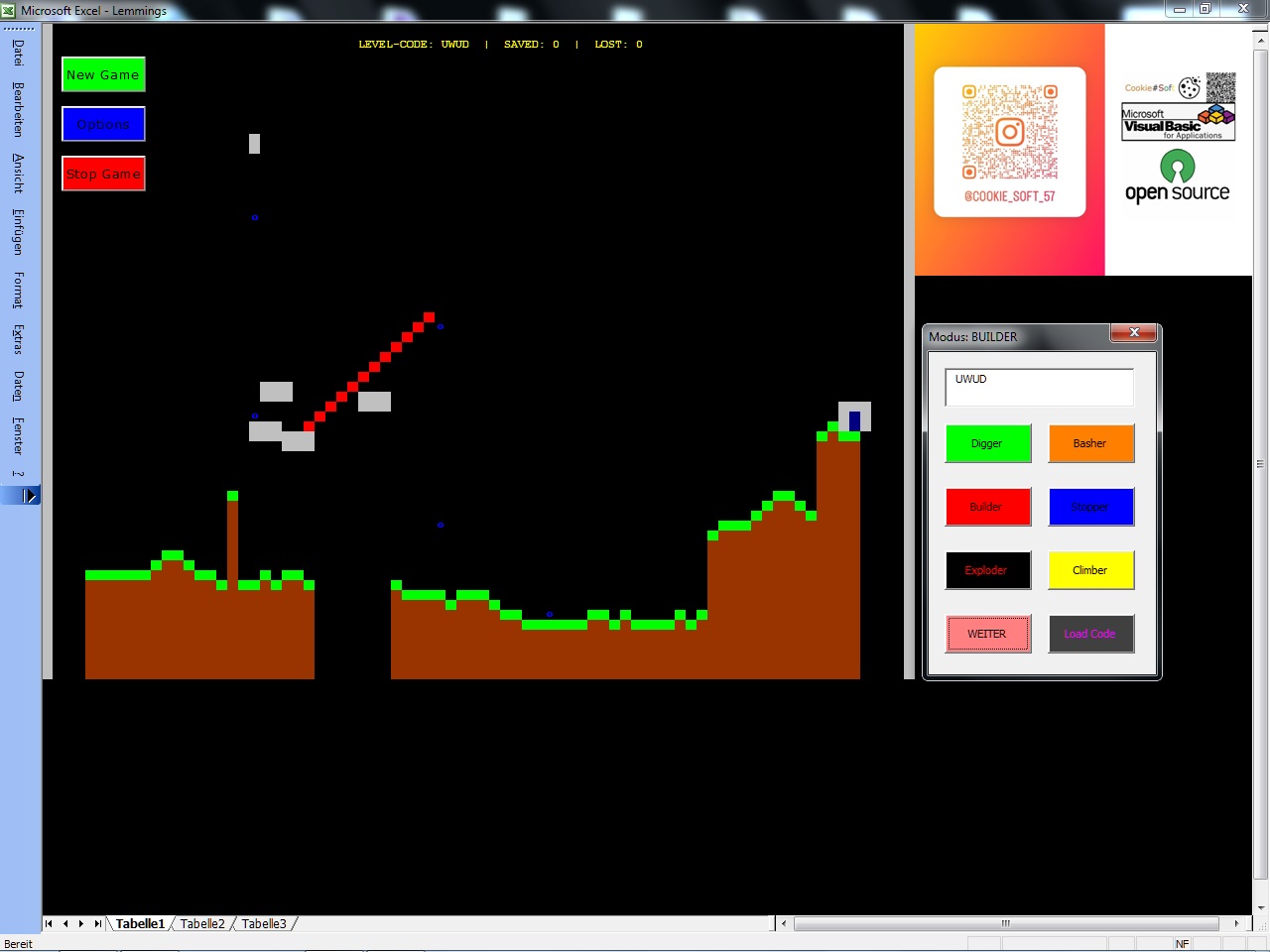The height and width of the screenshot is (952, 1270).
Task: Open the blue Options button
Action: [103, 124]
